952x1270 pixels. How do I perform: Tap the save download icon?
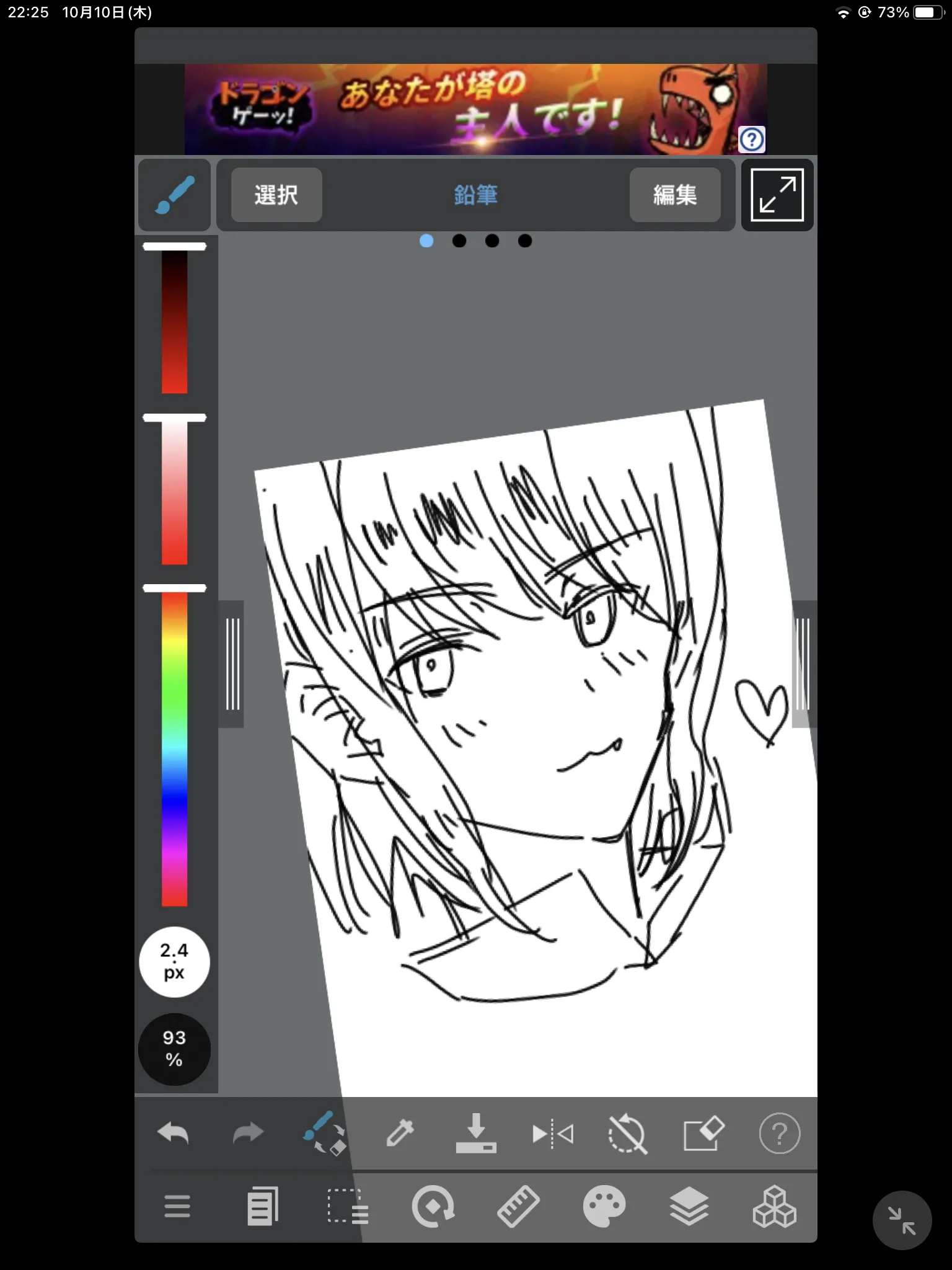(476, 1134)
